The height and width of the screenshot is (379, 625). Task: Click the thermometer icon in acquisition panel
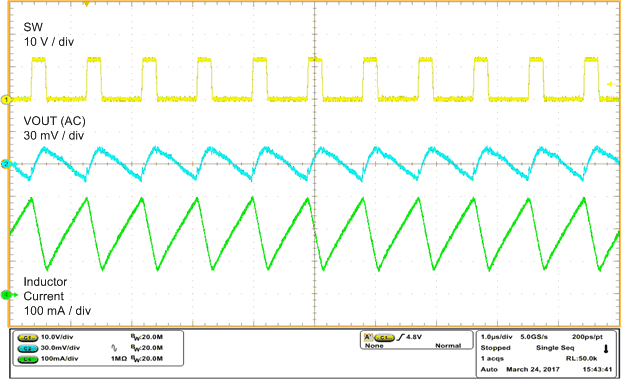tap(606, 349)
